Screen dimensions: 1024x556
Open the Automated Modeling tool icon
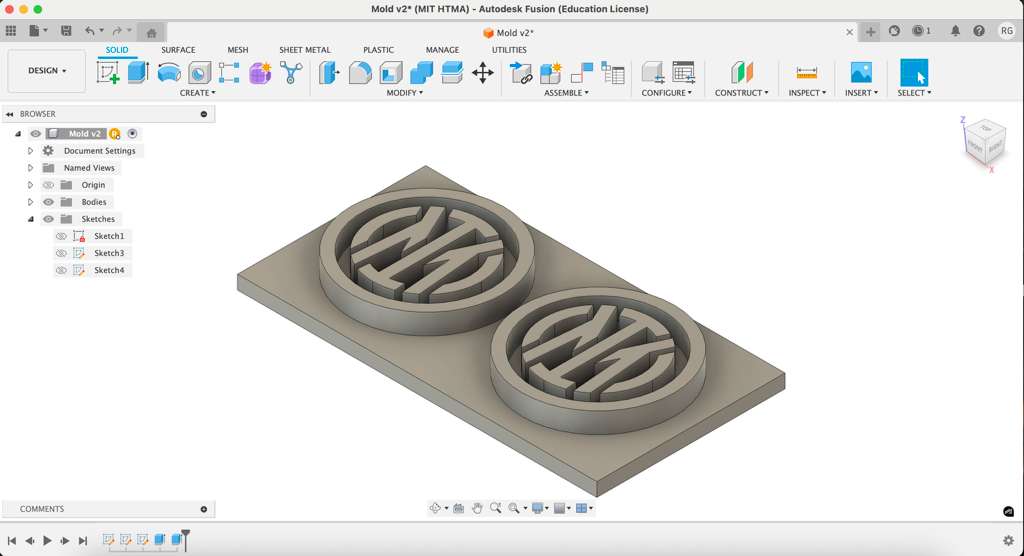point(291,73)
